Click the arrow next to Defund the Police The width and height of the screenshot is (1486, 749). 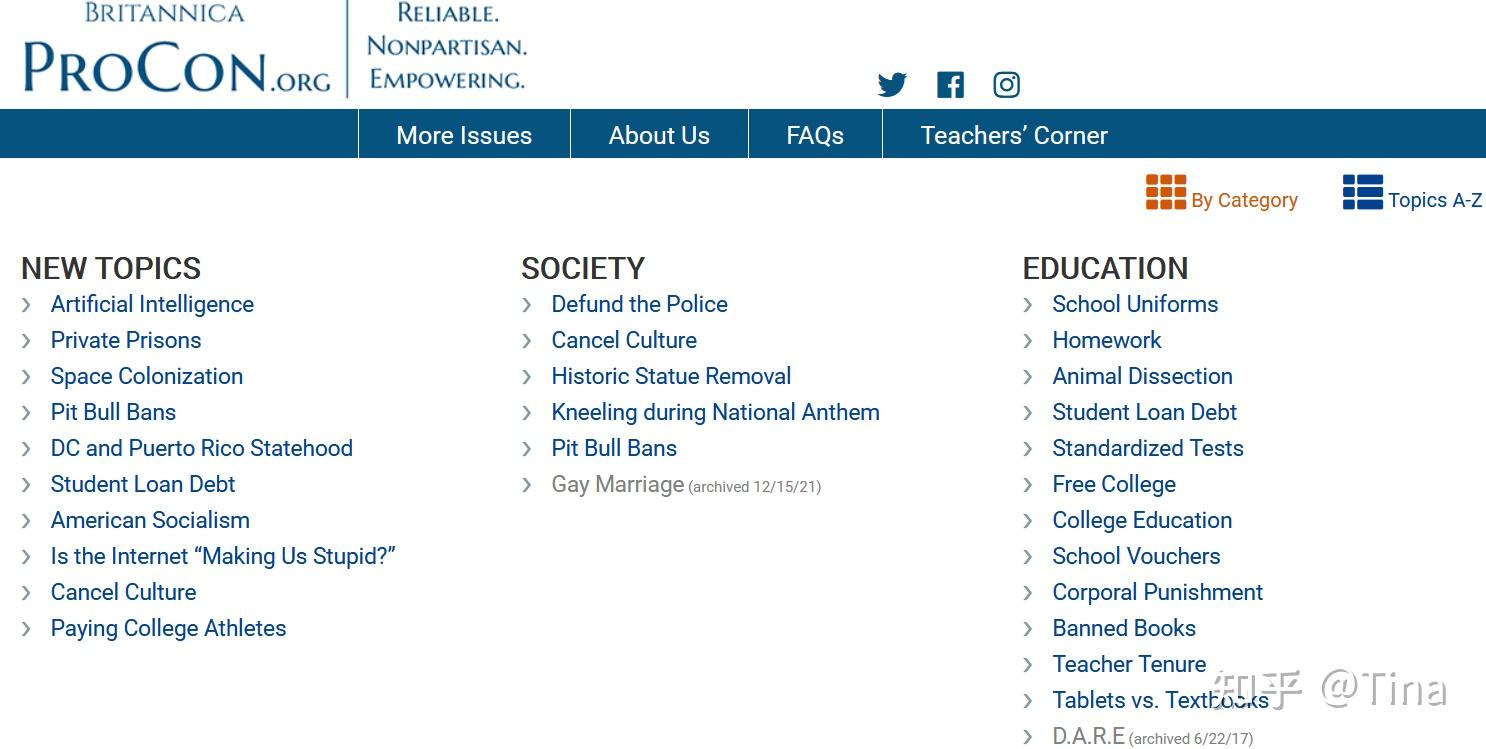point(527,305)
